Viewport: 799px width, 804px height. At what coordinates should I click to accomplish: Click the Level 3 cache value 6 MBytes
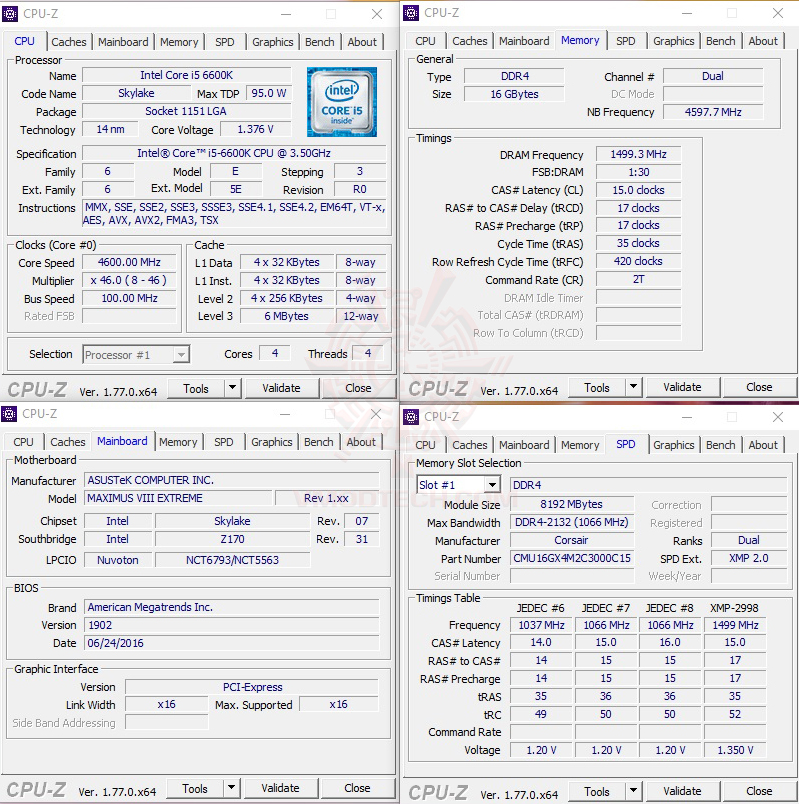pyautogui.click(x=287, y=316)
